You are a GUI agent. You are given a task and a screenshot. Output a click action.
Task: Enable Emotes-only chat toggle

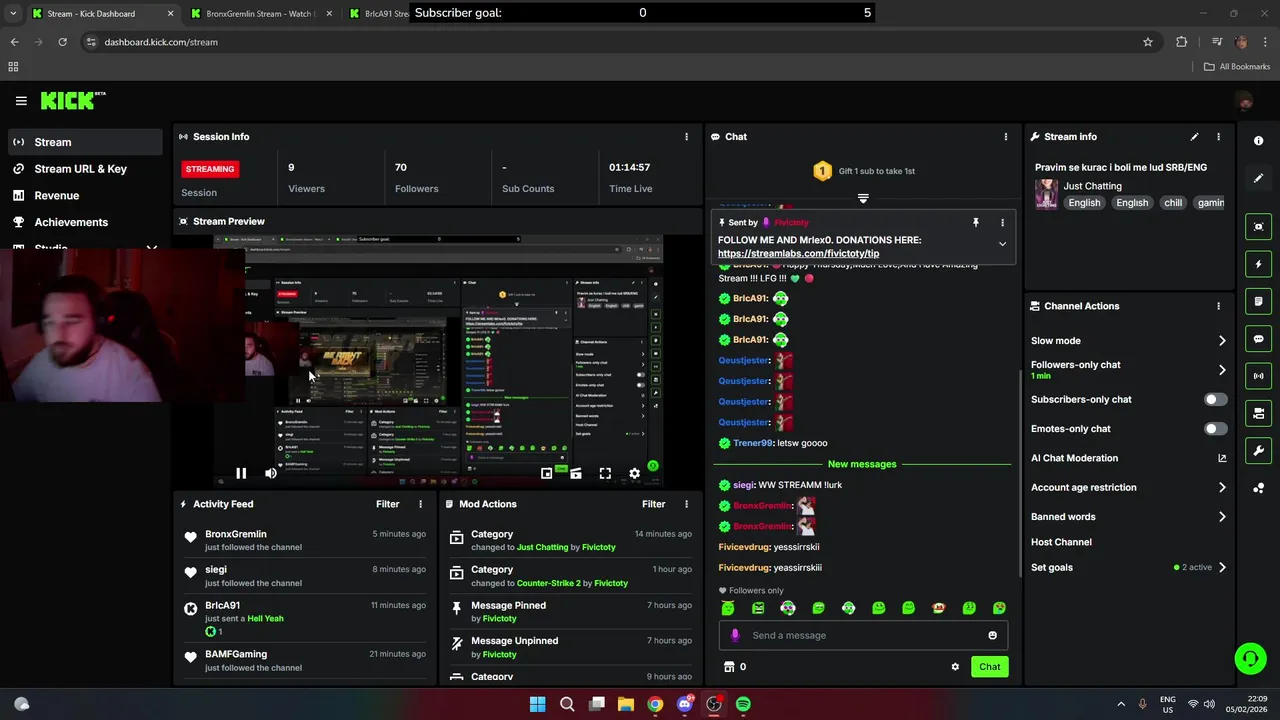click(1215, 429)
